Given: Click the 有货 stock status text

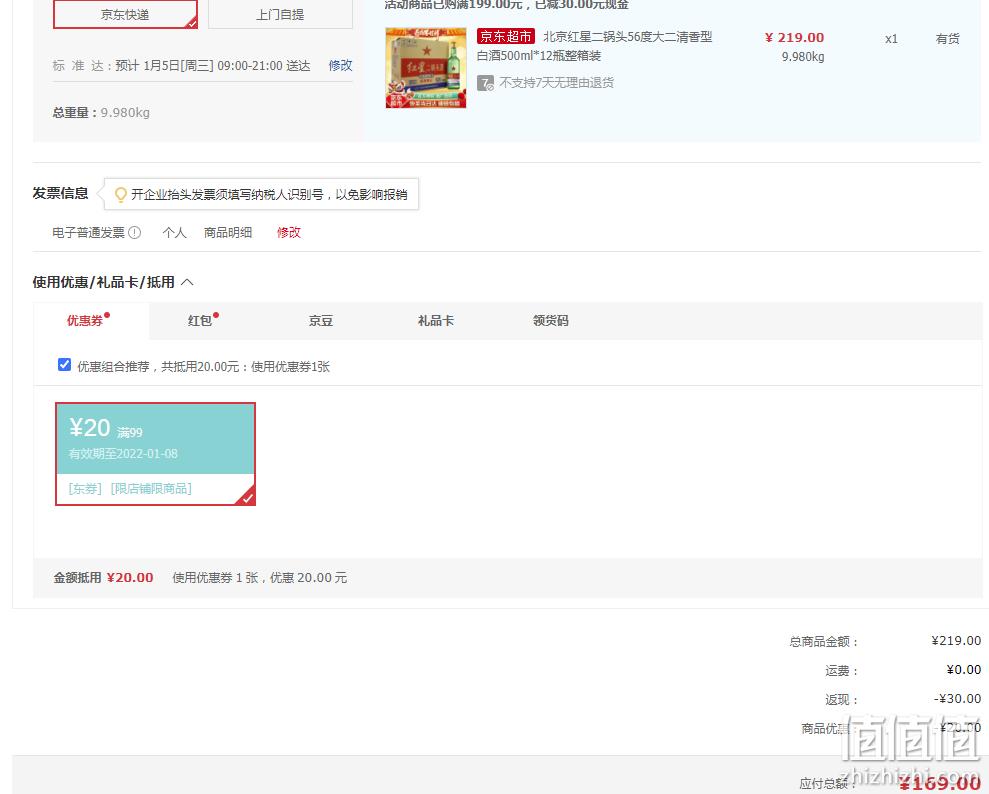Looking at the screenshot, I should (x=947, y=39).
